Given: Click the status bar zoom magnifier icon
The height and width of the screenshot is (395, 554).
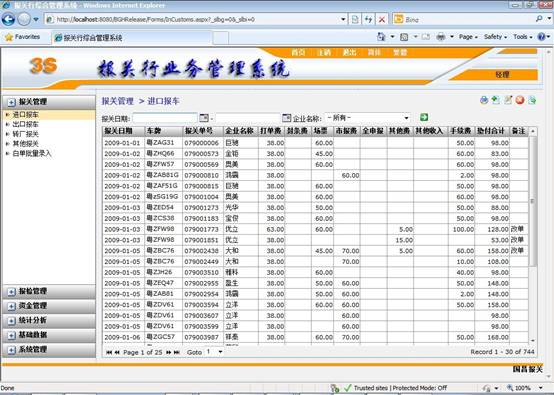Looking at the screenshot, I should (510, 388).
